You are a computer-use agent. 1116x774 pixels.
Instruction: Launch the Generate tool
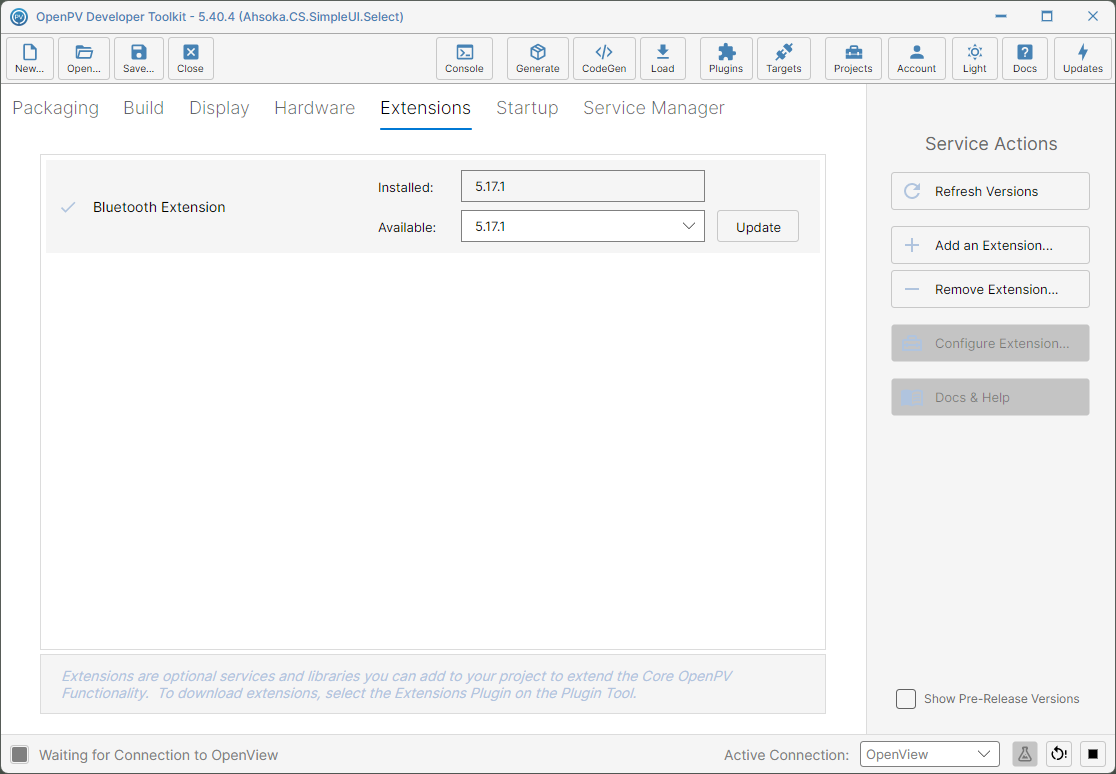click(538, 58)
